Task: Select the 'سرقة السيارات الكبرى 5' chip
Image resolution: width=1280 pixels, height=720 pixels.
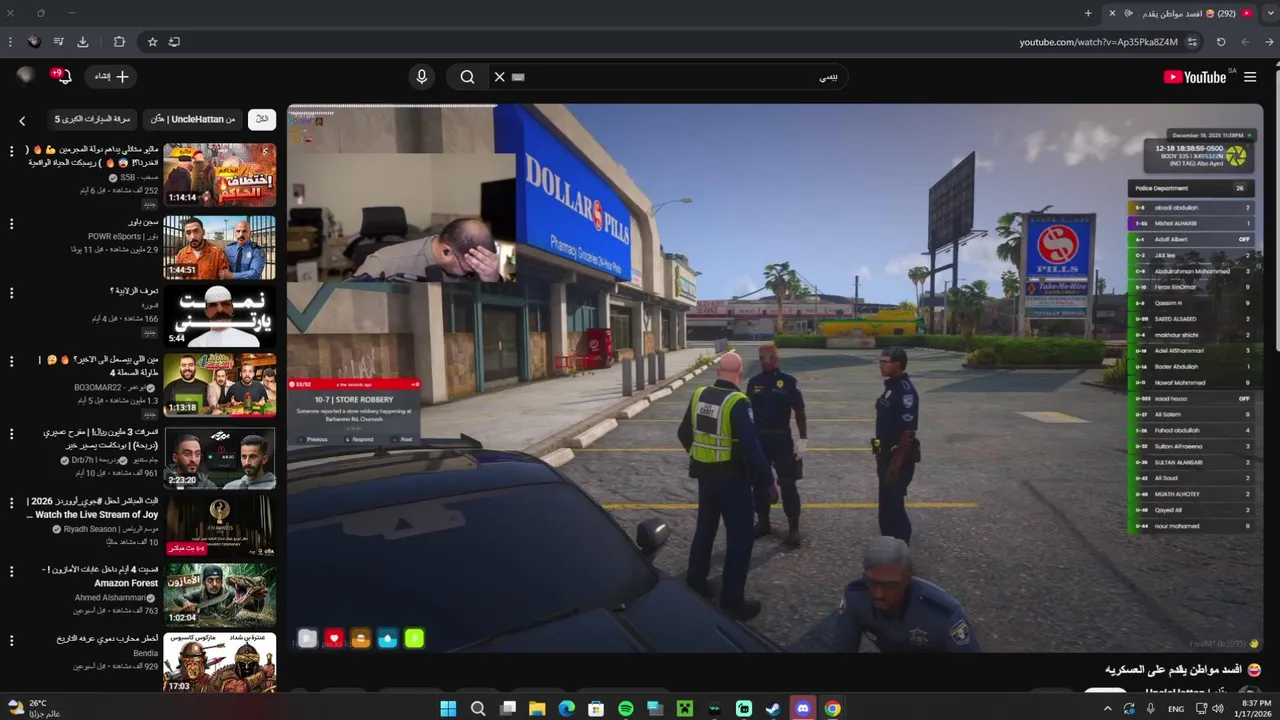Action: (92, 119)
